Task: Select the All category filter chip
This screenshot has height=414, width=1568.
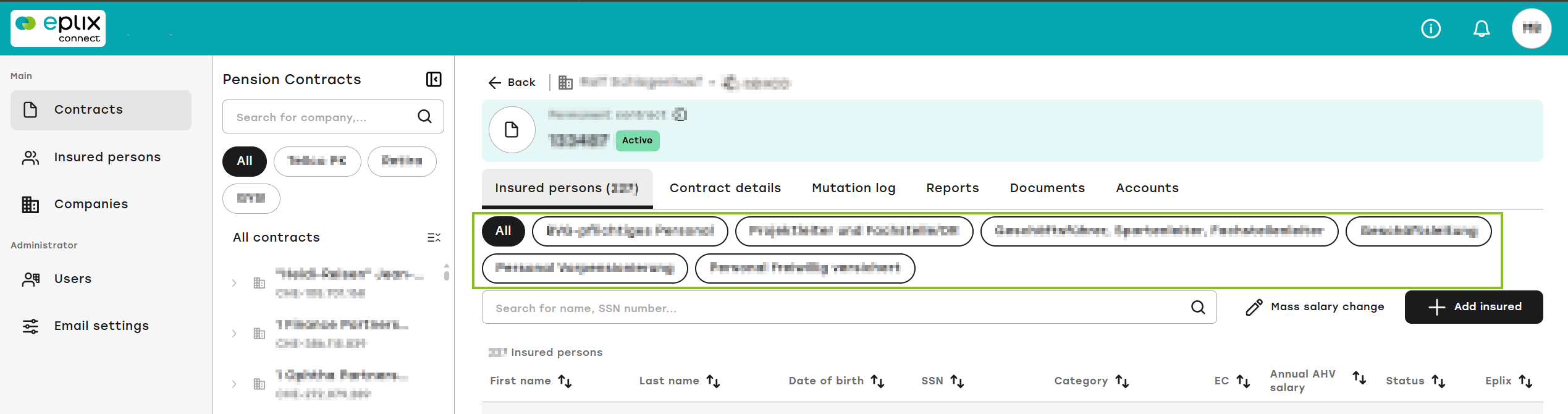Action: (504, 231)
